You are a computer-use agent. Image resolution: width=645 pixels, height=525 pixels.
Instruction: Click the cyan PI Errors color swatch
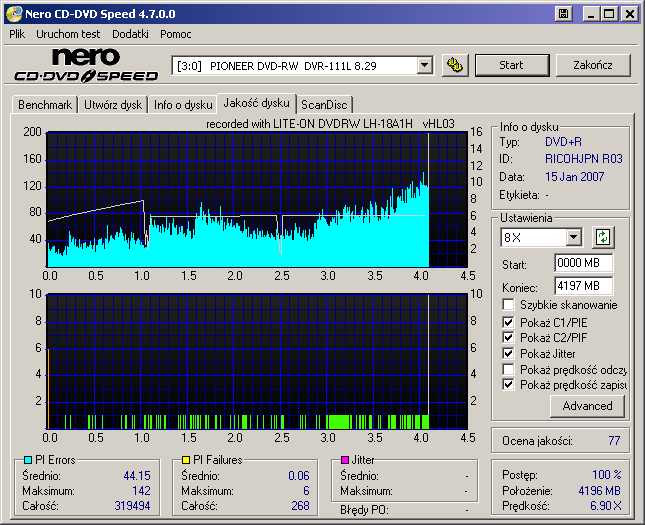pyautogui.click(x=28, y=460)
